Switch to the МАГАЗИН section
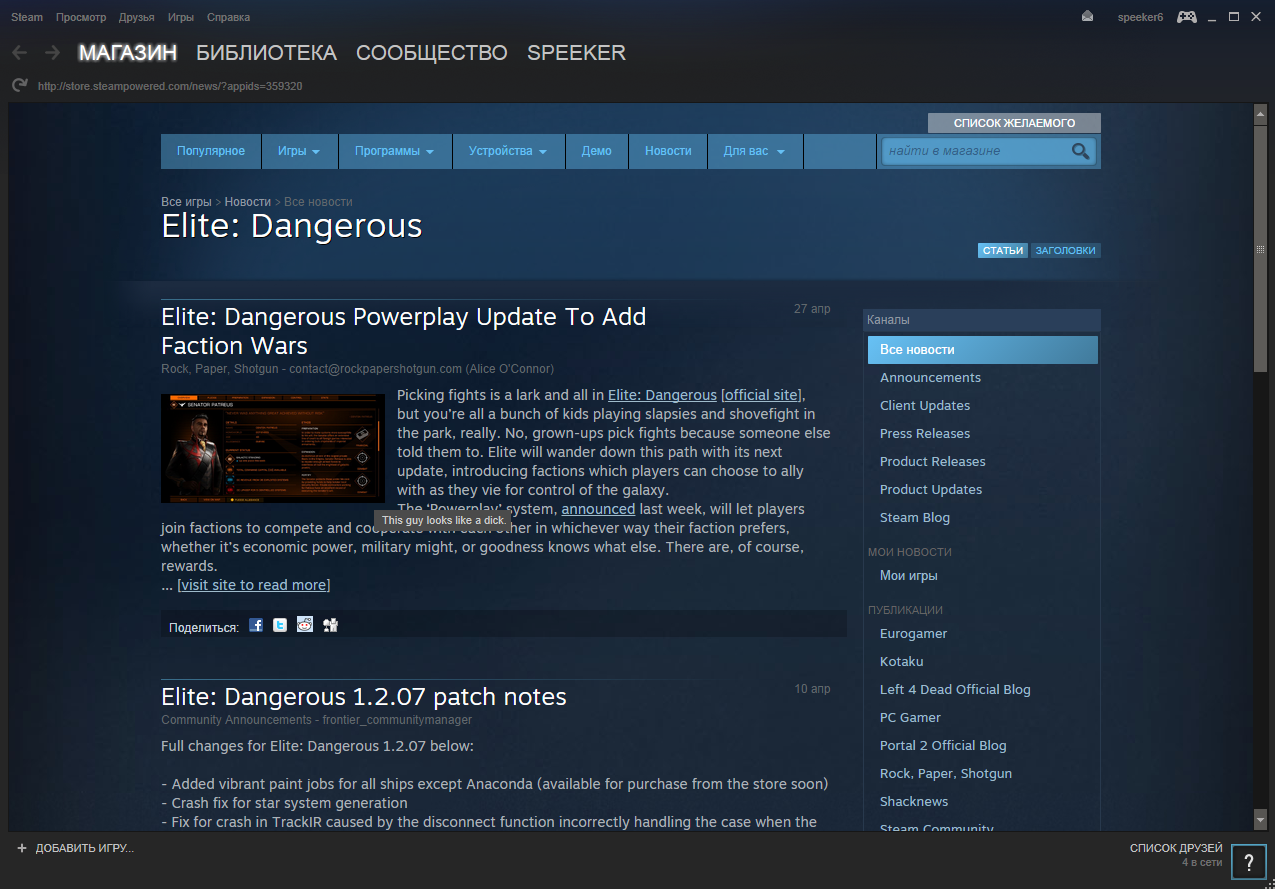This screenshot has height=889, width=1275. point(128,53)
